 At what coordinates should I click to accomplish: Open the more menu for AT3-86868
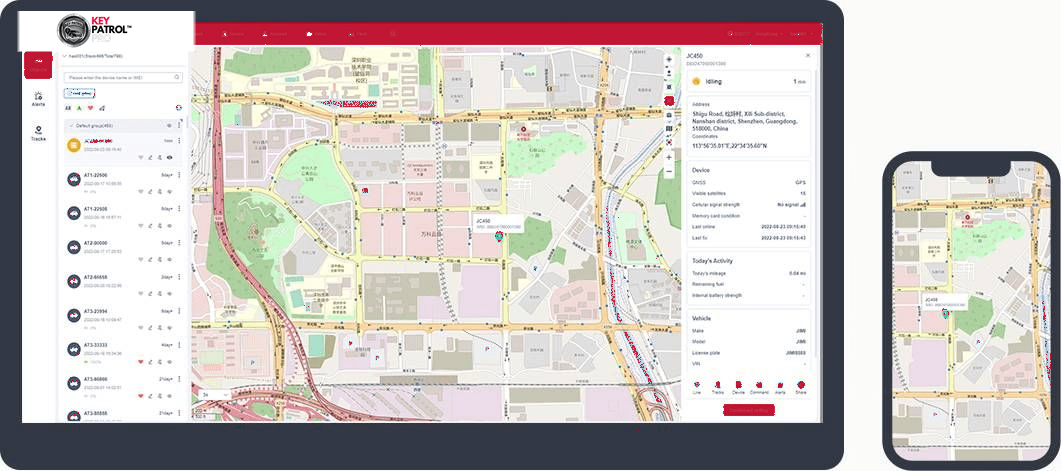[x=179, y=379]
